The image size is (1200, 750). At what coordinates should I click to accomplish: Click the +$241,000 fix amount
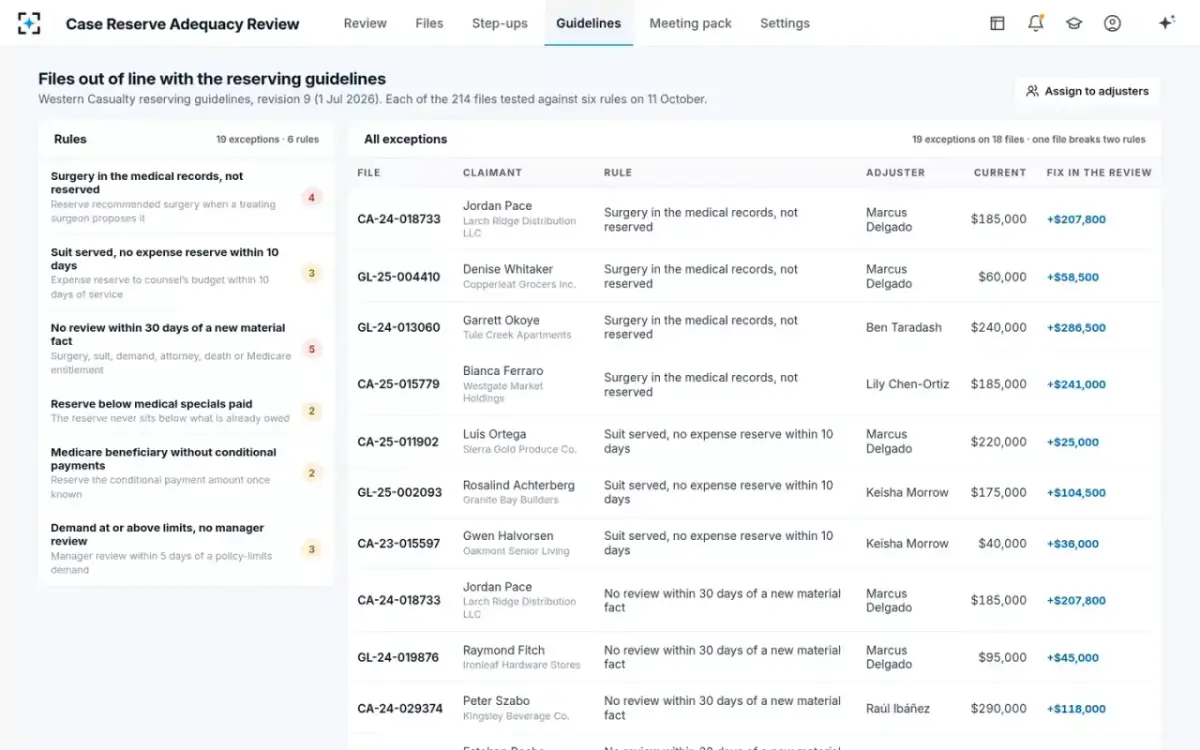[1076, 384]
